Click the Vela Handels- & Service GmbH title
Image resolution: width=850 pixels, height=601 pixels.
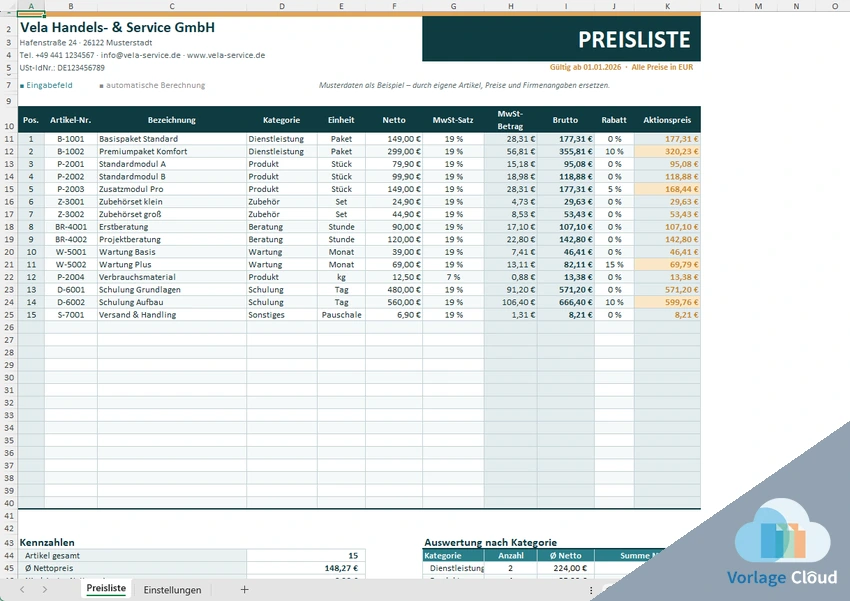pos(117,28)
